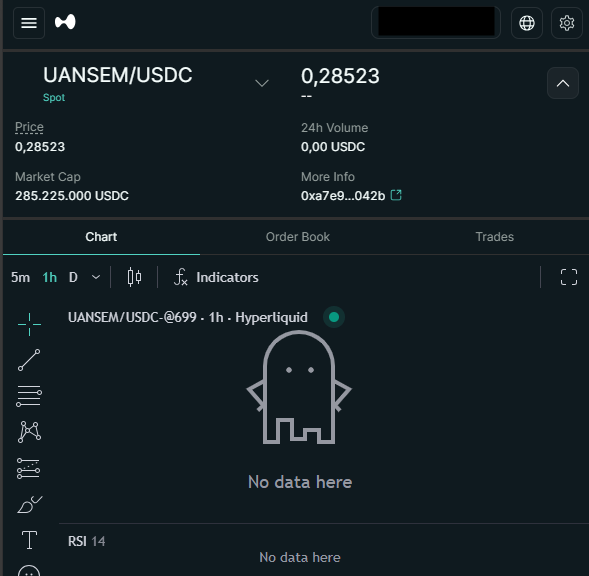Image resolution: width=589 pixels, height=576 pixels.
Task: Switch to the Chart tab
Action: (x=101, y=237)
